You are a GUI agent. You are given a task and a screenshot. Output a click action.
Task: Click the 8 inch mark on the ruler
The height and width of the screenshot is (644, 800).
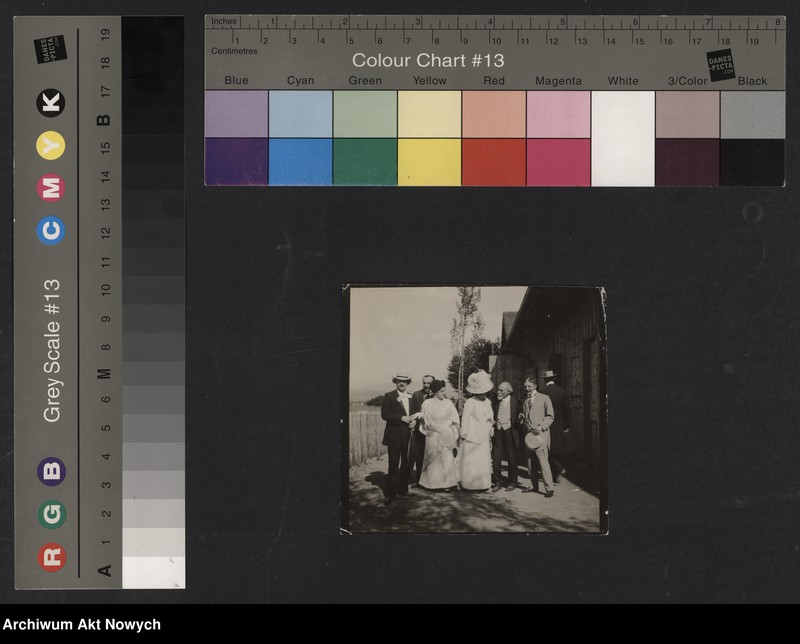coord(778,22)
